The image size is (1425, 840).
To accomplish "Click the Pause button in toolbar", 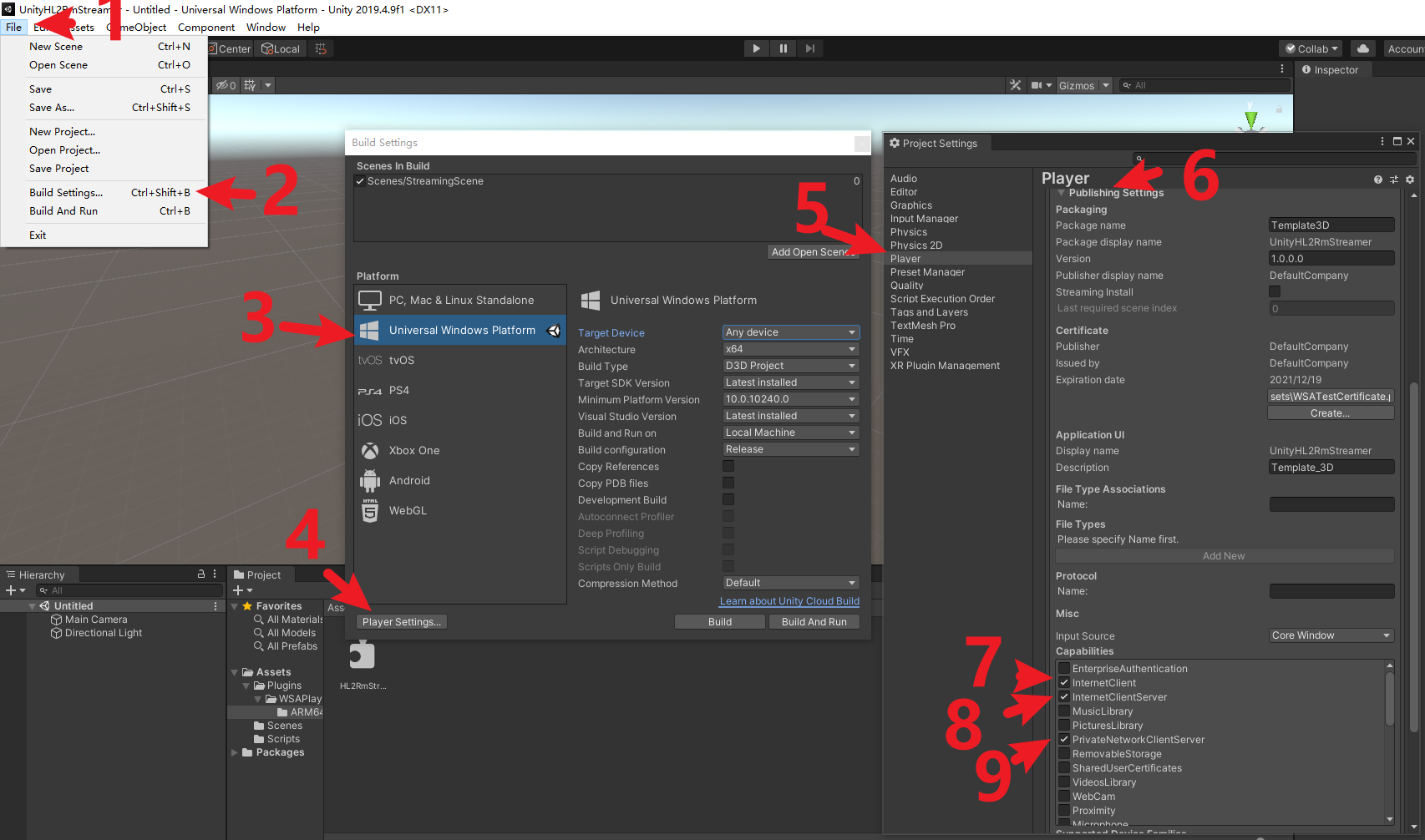I will coord(783,48).
